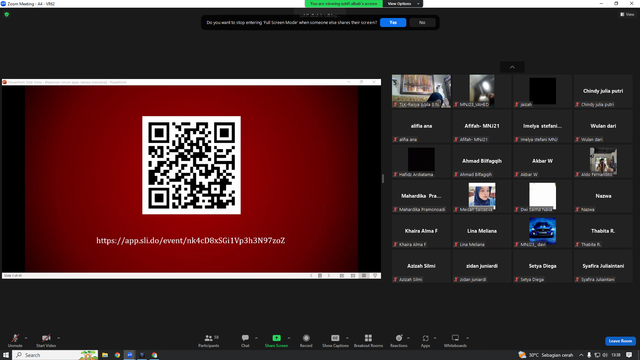Click 'You are viewing' green screen share banner
The image size is (640, 360).
(344, 4)
